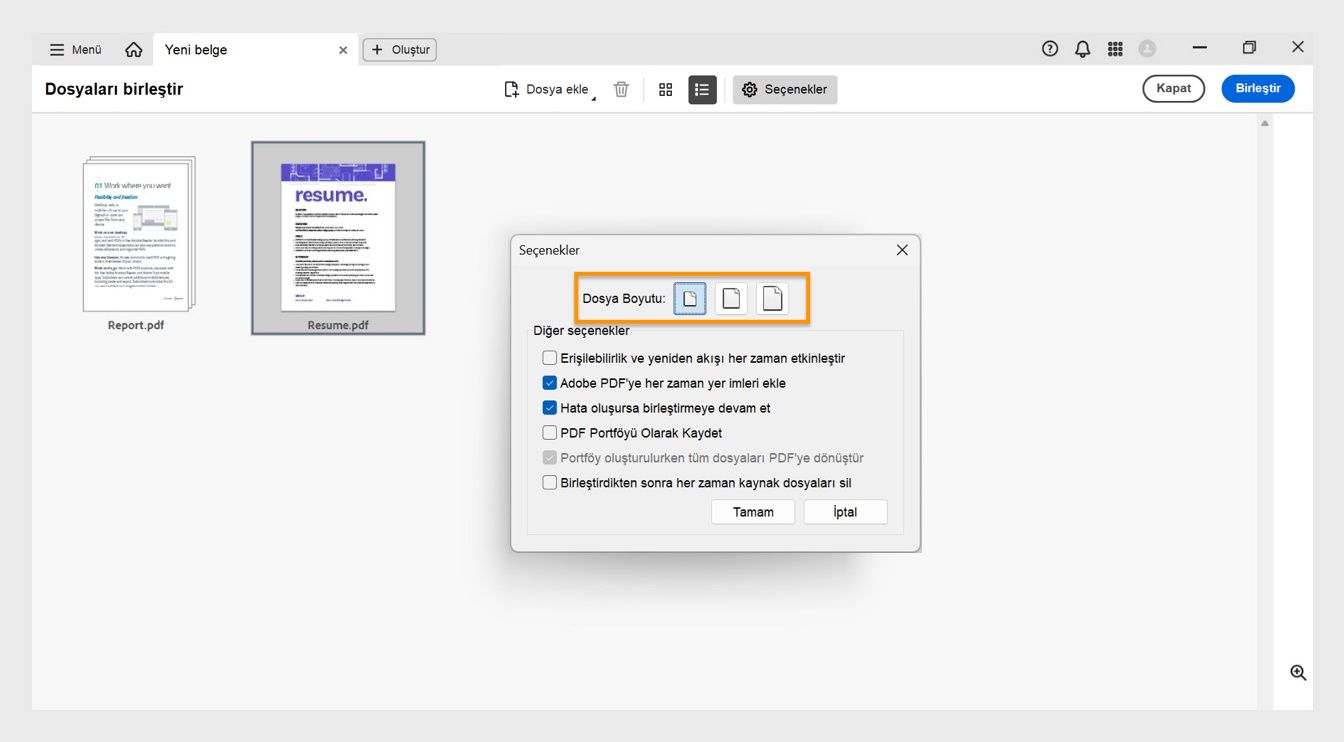This screenshot has width=1344, height=742.
Task: Switch to list view
Action: coord(702,90)
